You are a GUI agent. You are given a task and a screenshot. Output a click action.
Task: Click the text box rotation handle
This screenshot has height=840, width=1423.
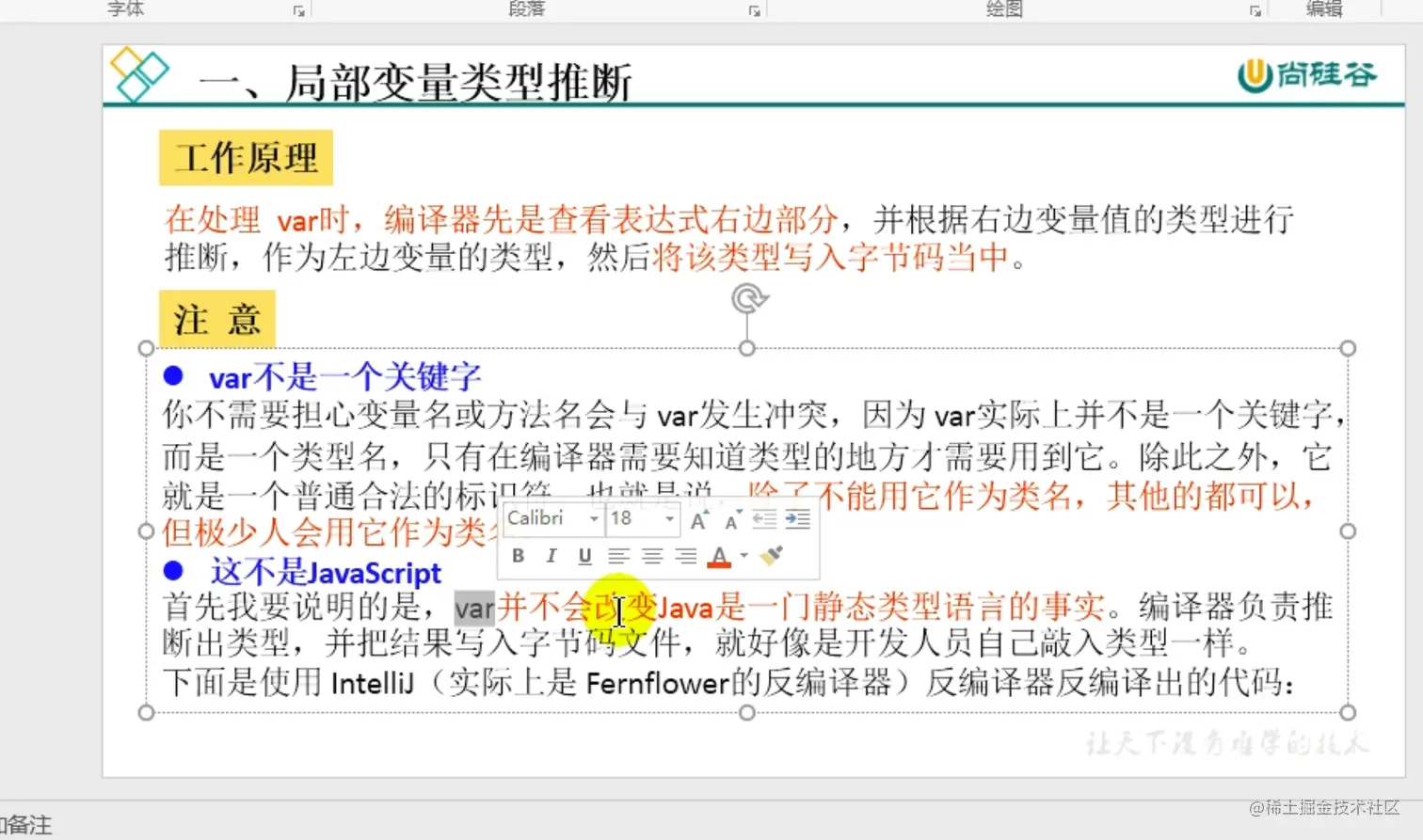click(x=748, y=299)
